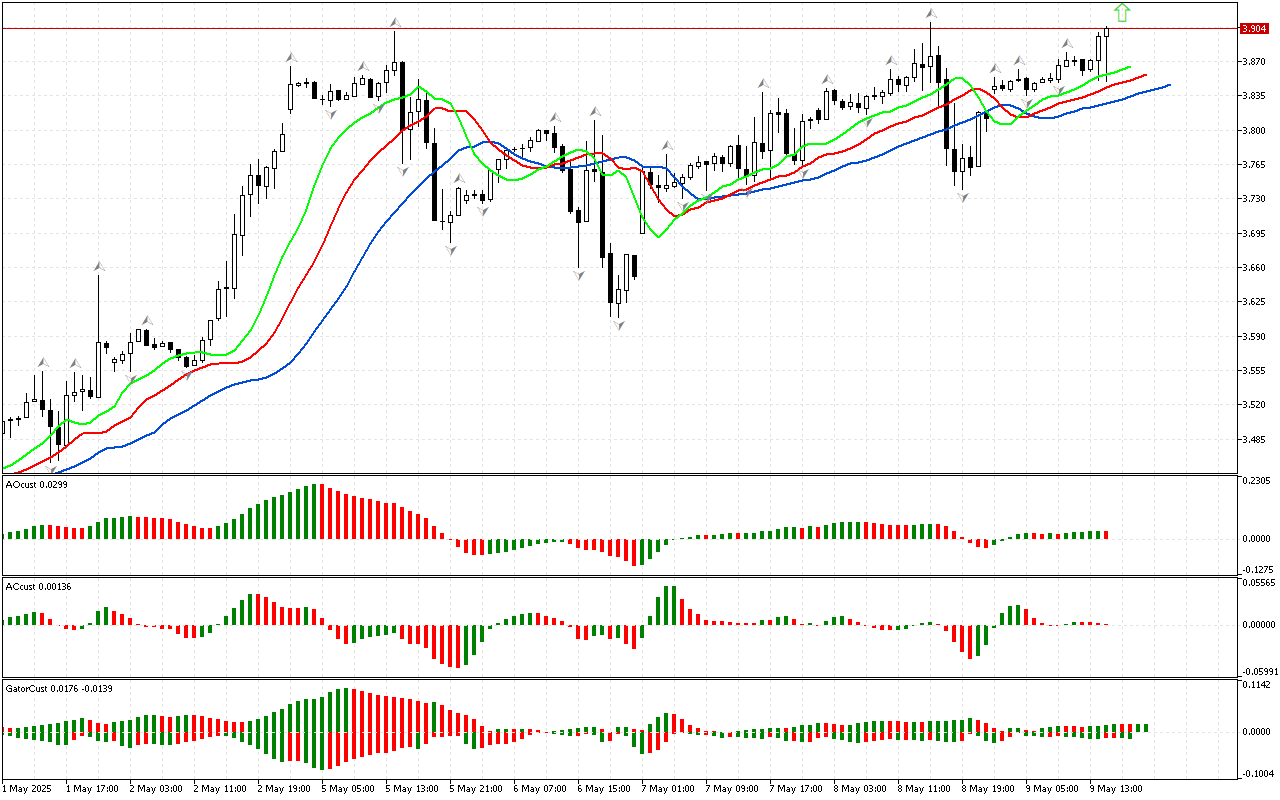This screenshot has width=1280, height=800.
Task: Select the down fractal under the 8 May 19:00 low
Action: [x=963, y=197]
